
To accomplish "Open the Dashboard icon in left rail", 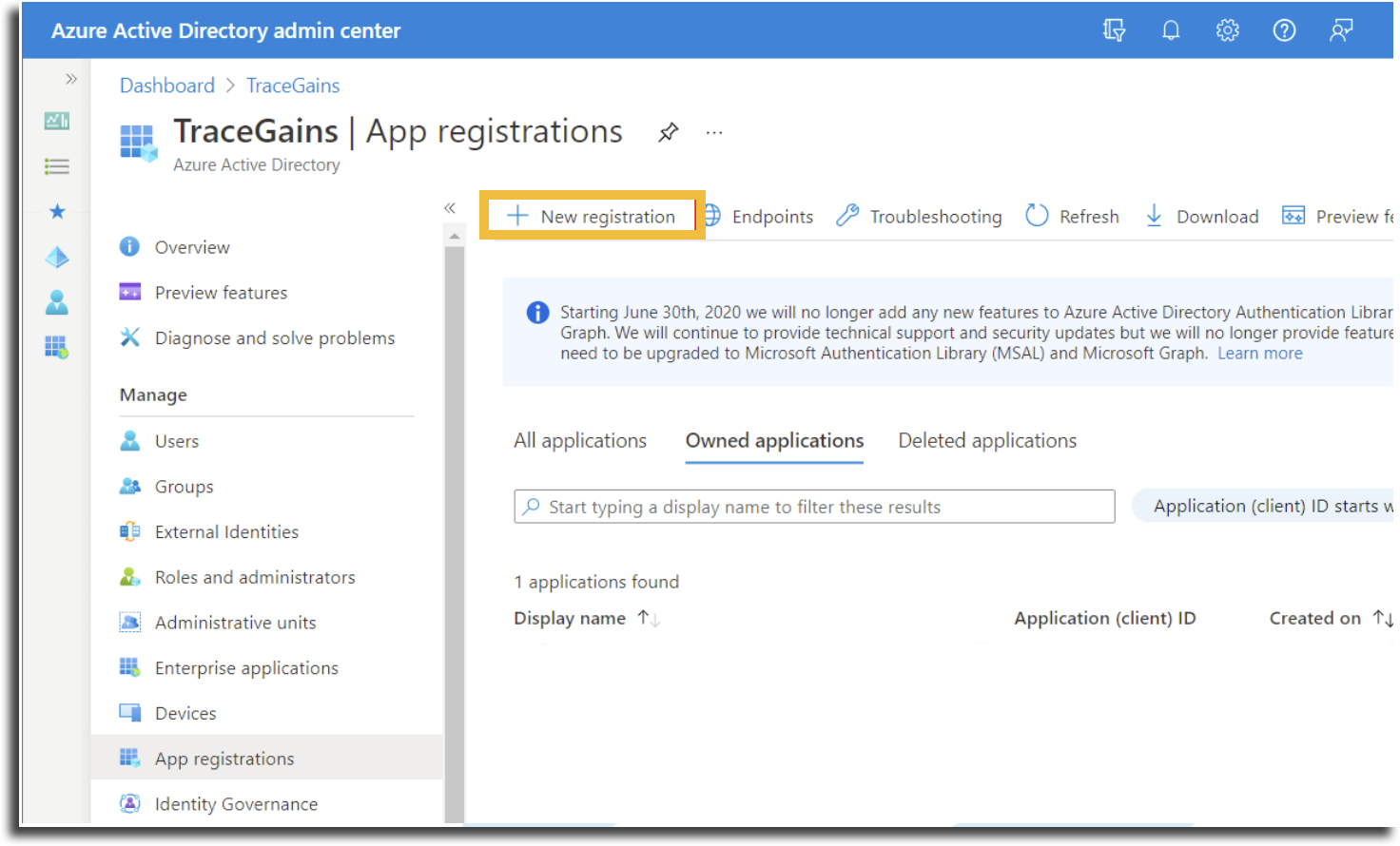I will 57,121.
